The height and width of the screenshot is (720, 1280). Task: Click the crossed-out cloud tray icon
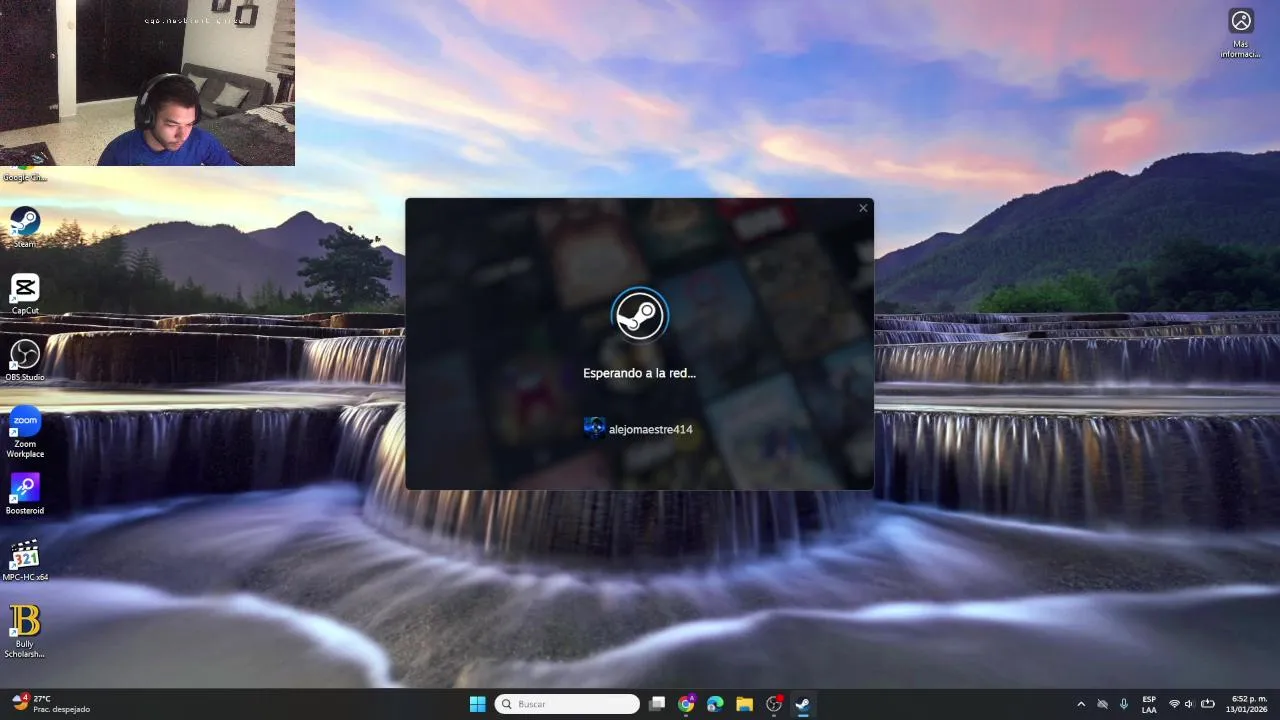1103,704
